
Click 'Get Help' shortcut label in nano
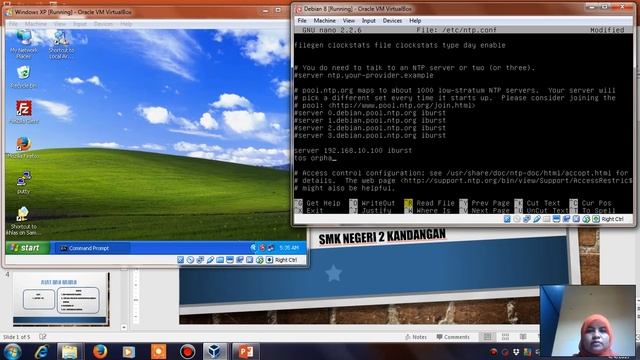click(x=323, y=203)
